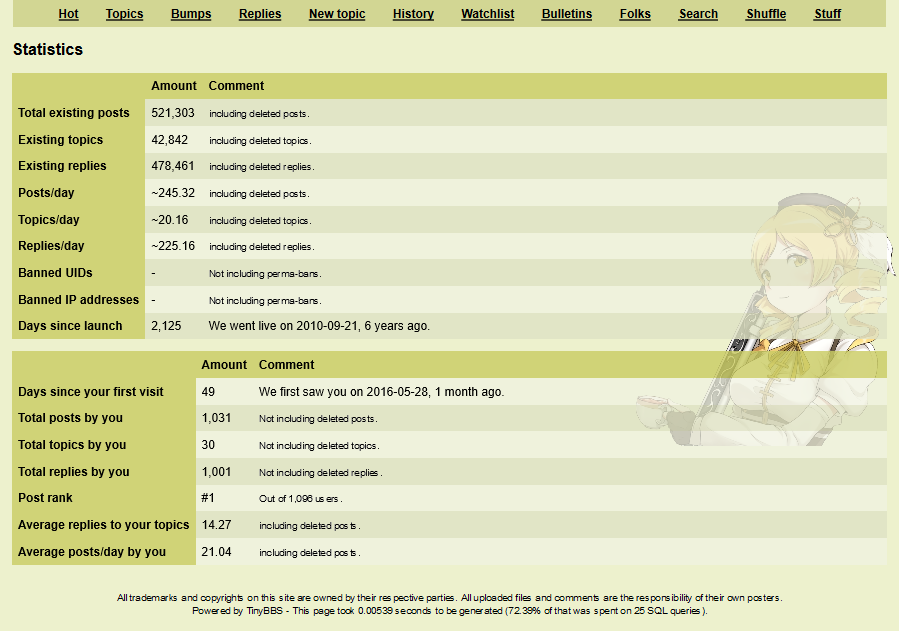Image resolution: width=899 pixels, height=631 pixels.
Task: Click the blonde anime character background image
Action: click(x=800, y=270)
